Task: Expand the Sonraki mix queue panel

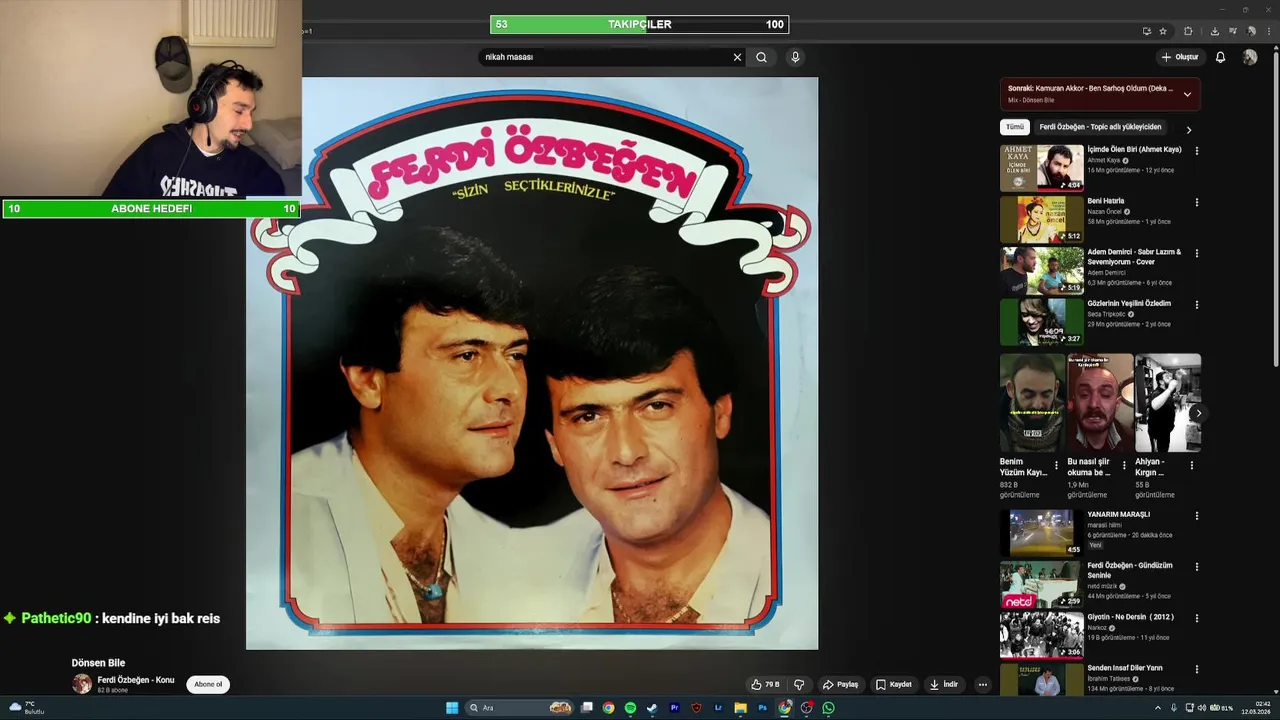Action: [x=1187, y=94]
